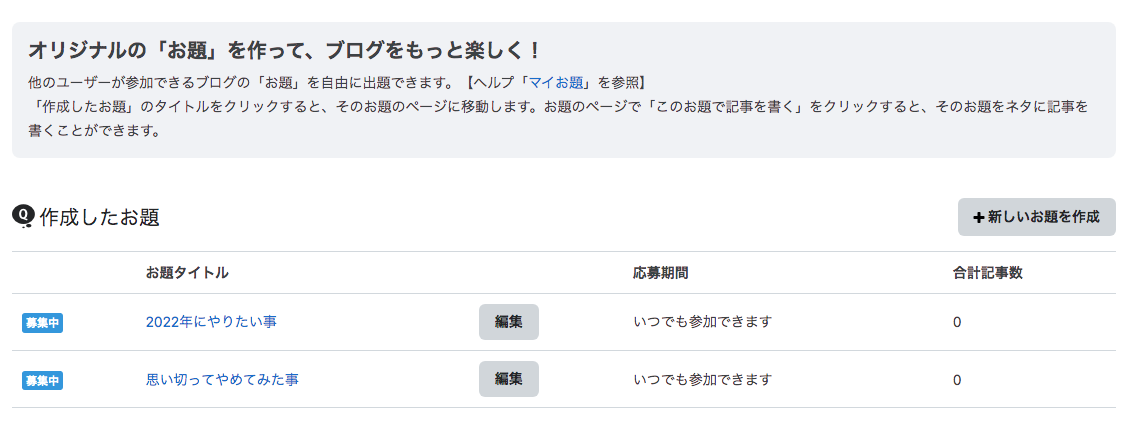Click the オリジナルの「お題」を作って headline
This screenshot has height=426, width=1132.
pos(284,51)
